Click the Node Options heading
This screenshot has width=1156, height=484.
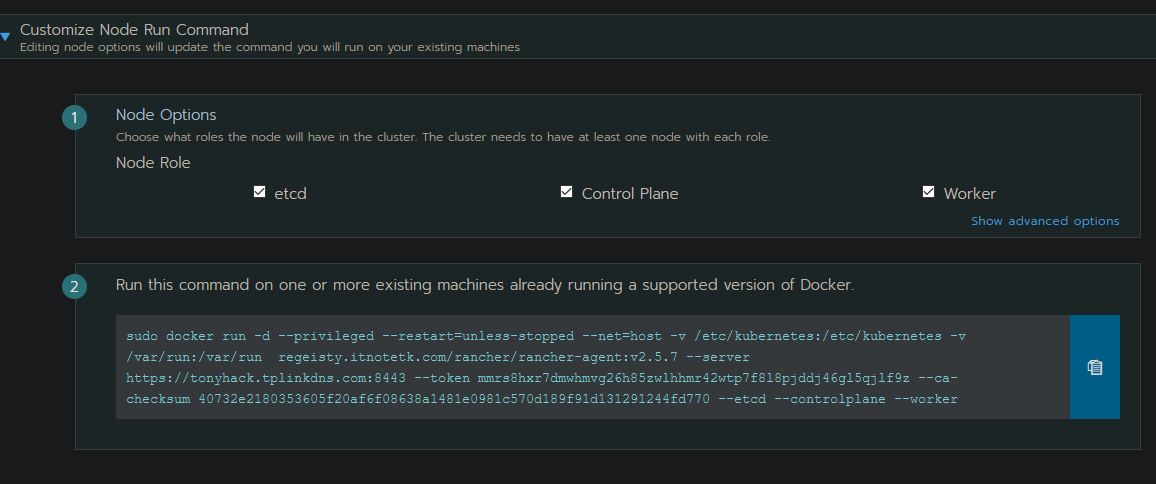(166, 115)
